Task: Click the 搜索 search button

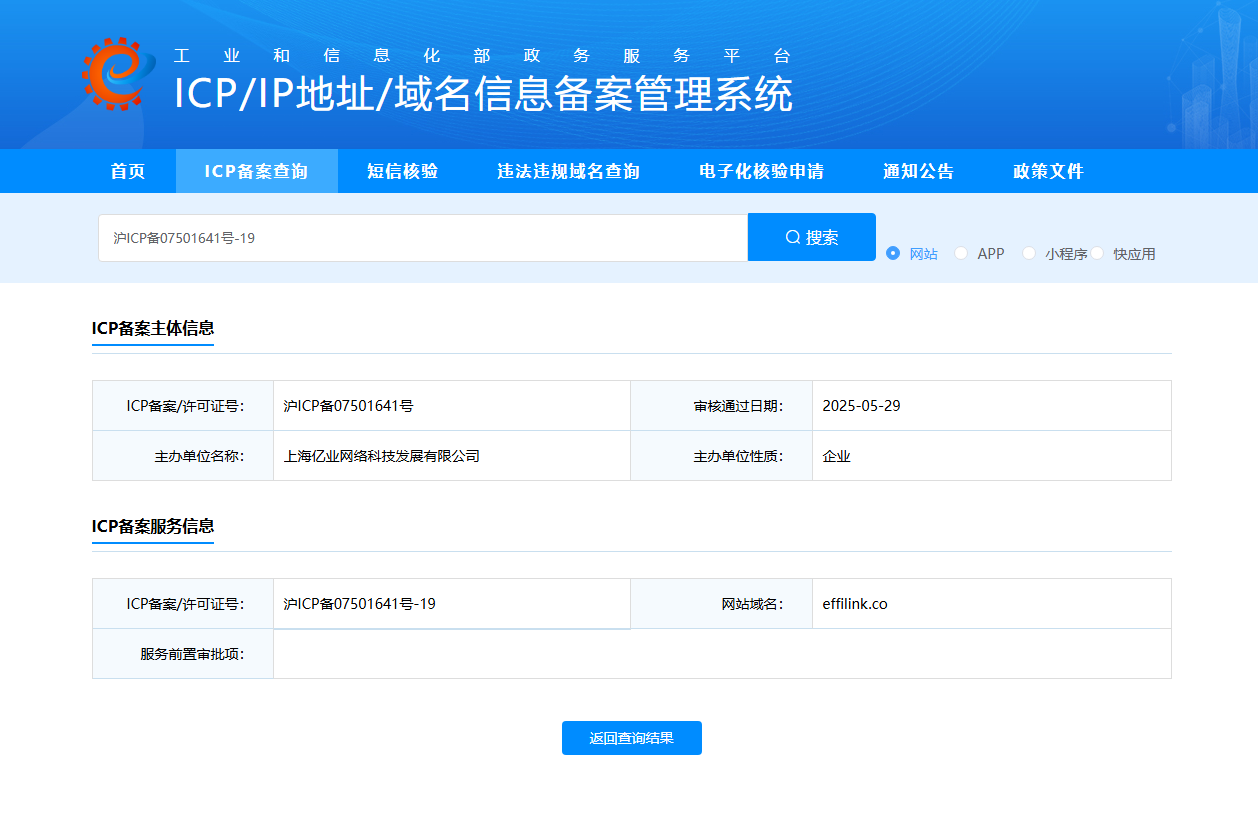Action: [812, 237]
